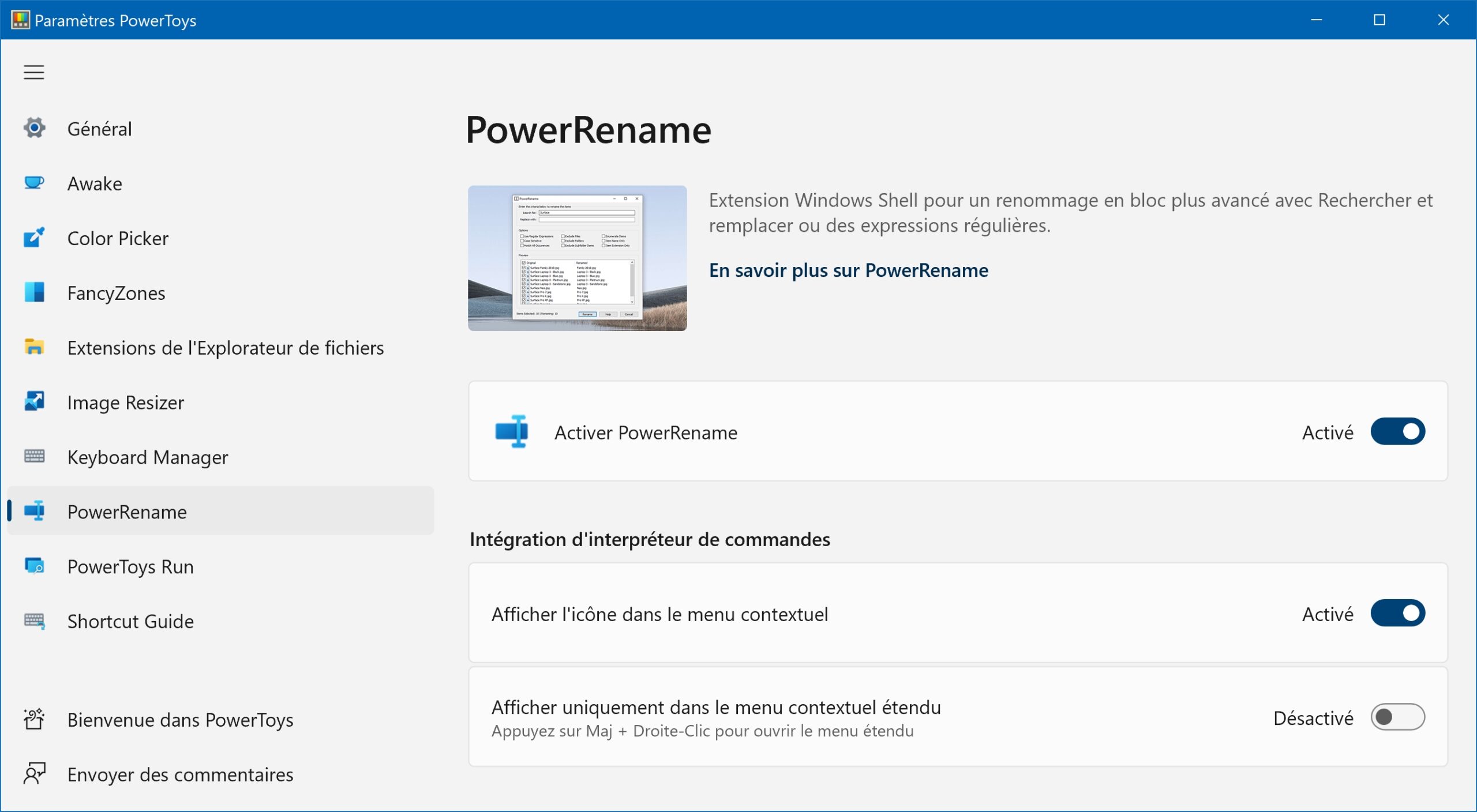Open the Général settings page
This screenshot has width=1477, height=812.
(x=220, y=129)
